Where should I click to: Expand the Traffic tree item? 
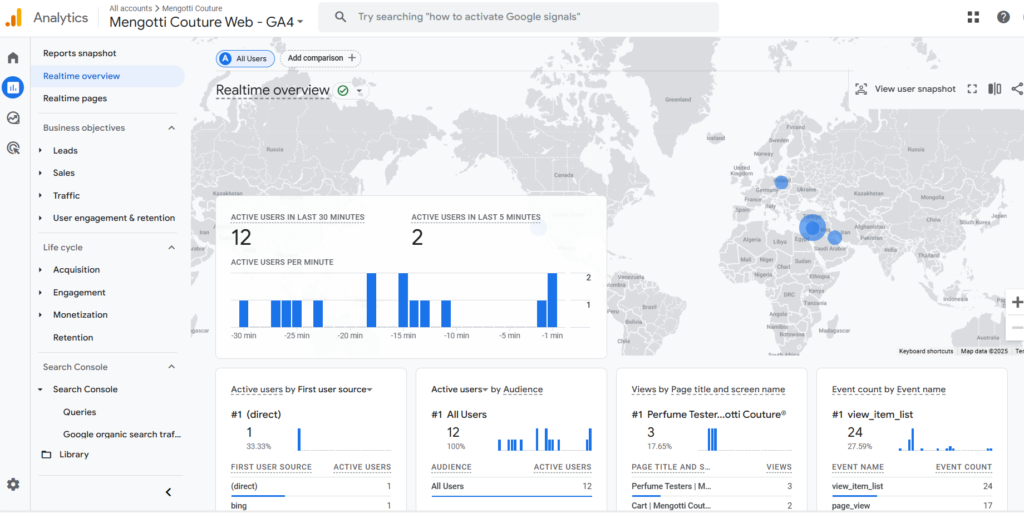[x=40, y=196]
